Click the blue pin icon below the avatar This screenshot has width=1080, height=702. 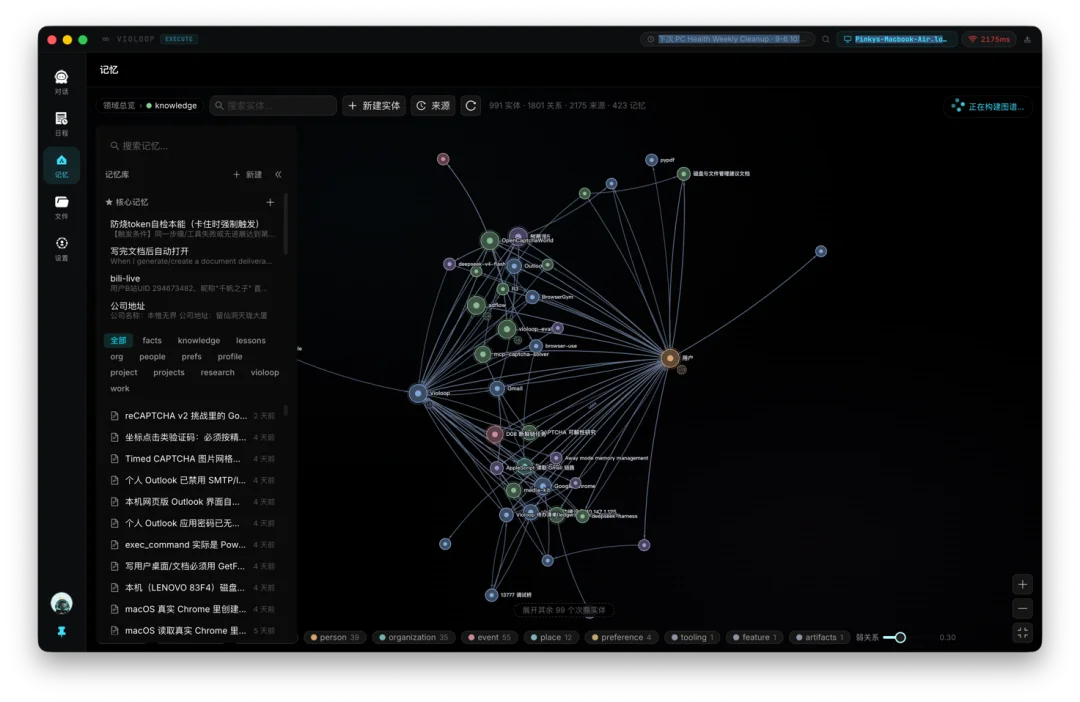tap(61, 631)
